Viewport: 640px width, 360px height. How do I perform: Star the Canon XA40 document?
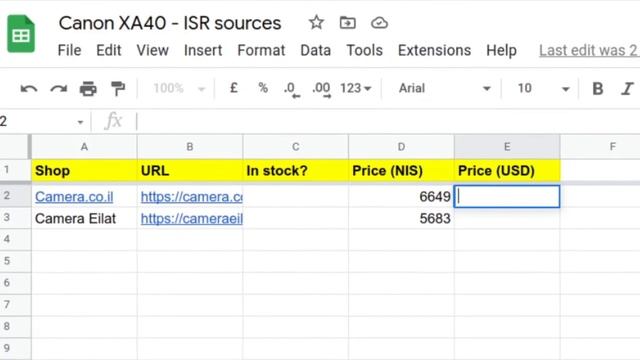316,23
